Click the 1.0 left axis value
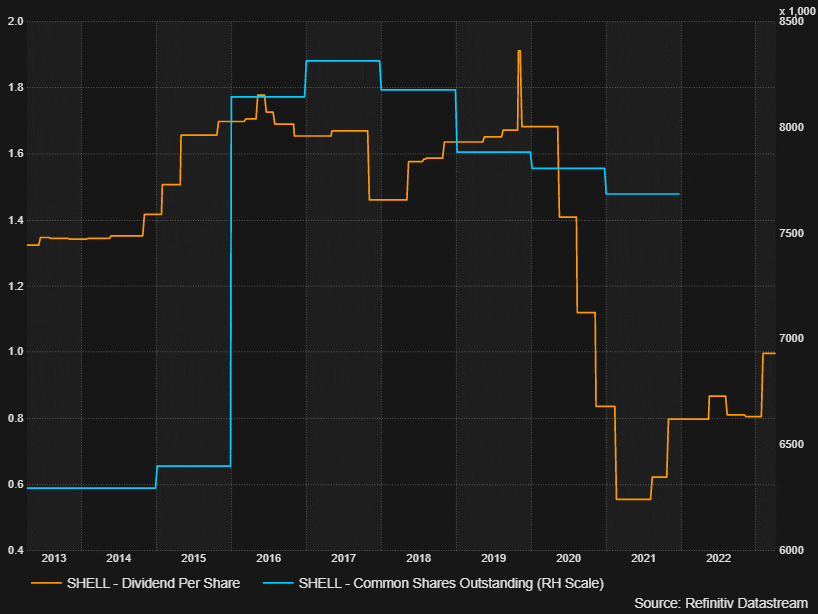818x614 pixels. click(x=16, y=352)
